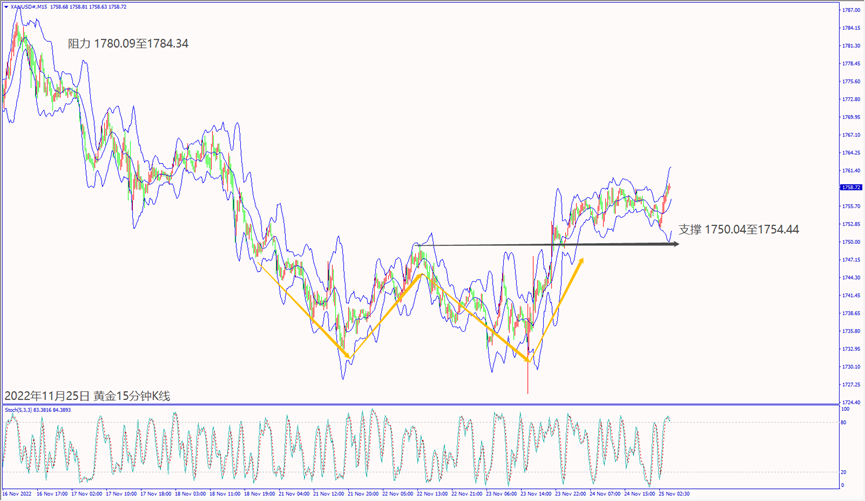The image size is (865, 501).
Task: Click the 1750.00 level on the price axis
Action: coord(851,242)
